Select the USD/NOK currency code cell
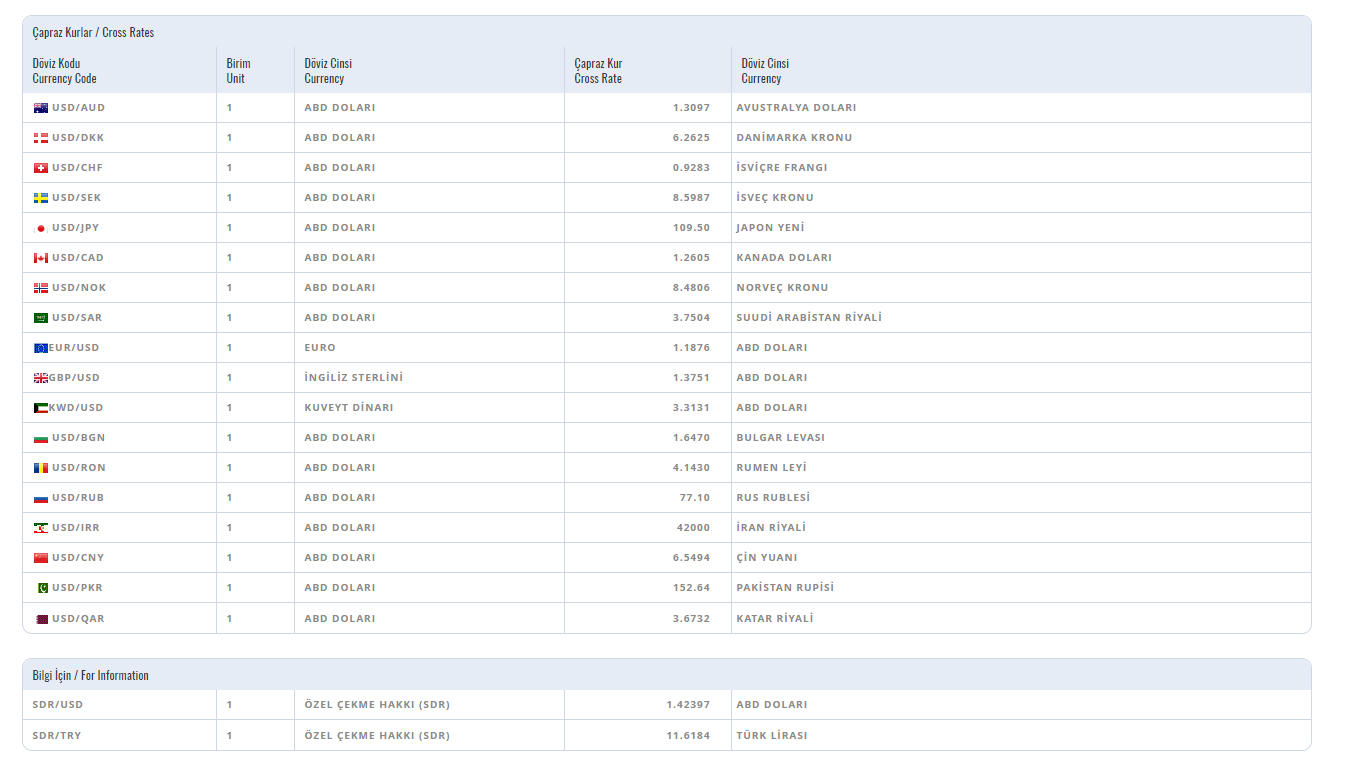 79,288
